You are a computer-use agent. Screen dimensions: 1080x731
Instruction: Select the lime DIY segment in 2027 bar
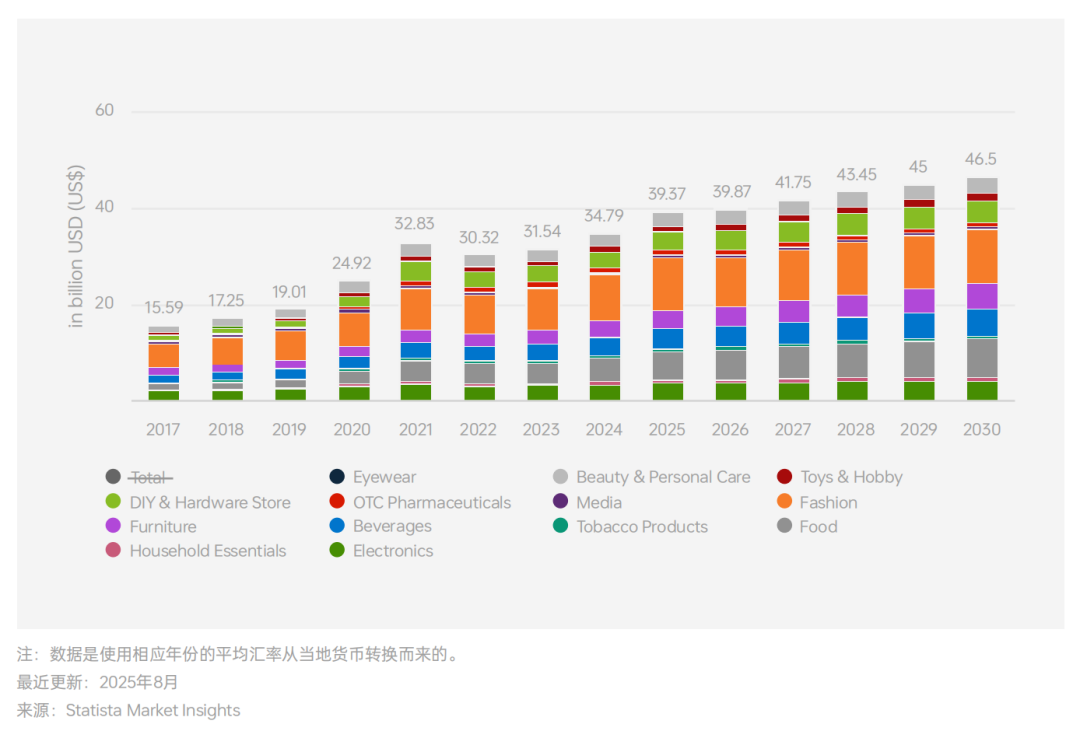pyautogui.click(x=794, y=231)
